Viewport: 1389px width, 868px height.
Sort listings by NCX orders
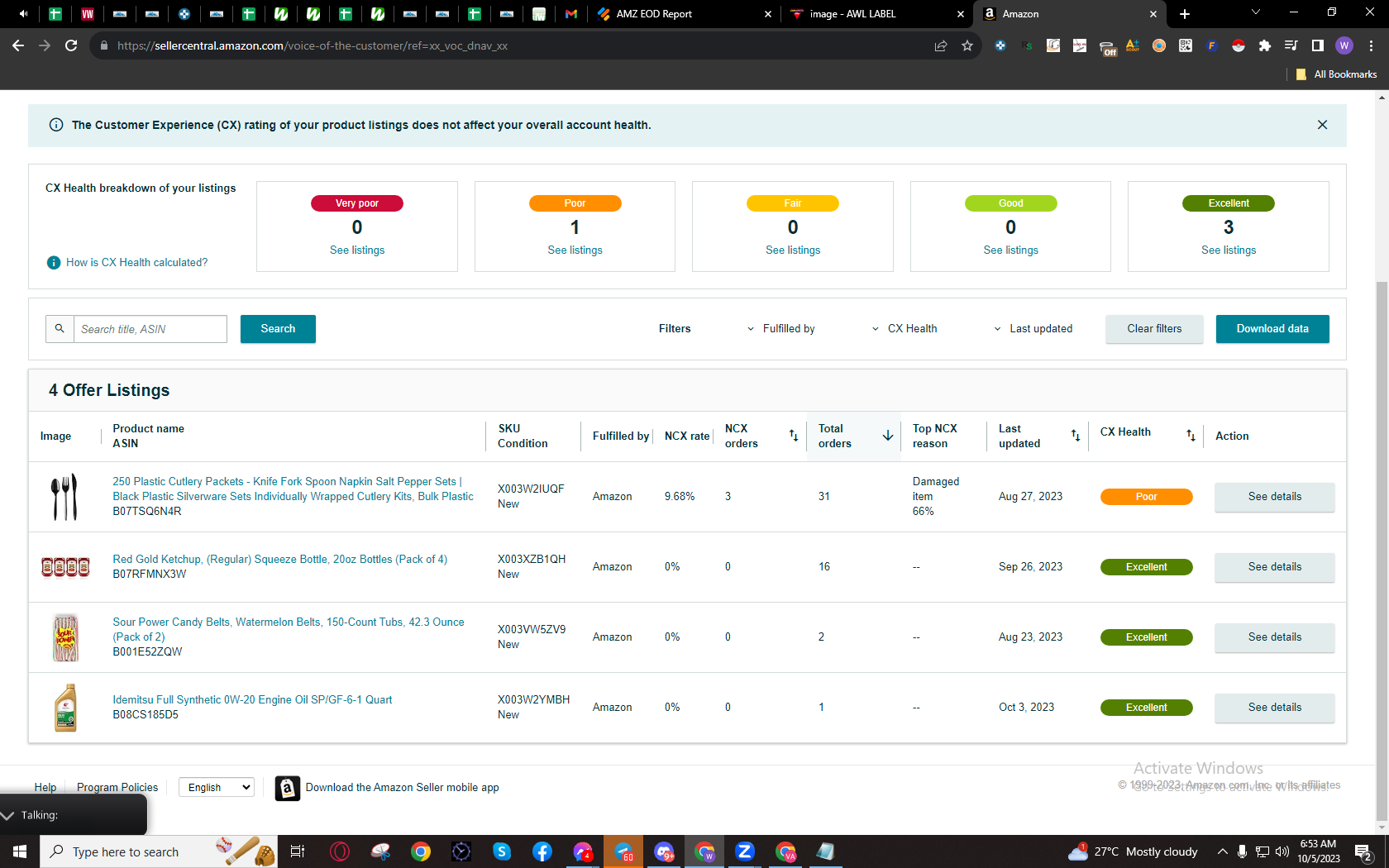(x=794, y=436)
